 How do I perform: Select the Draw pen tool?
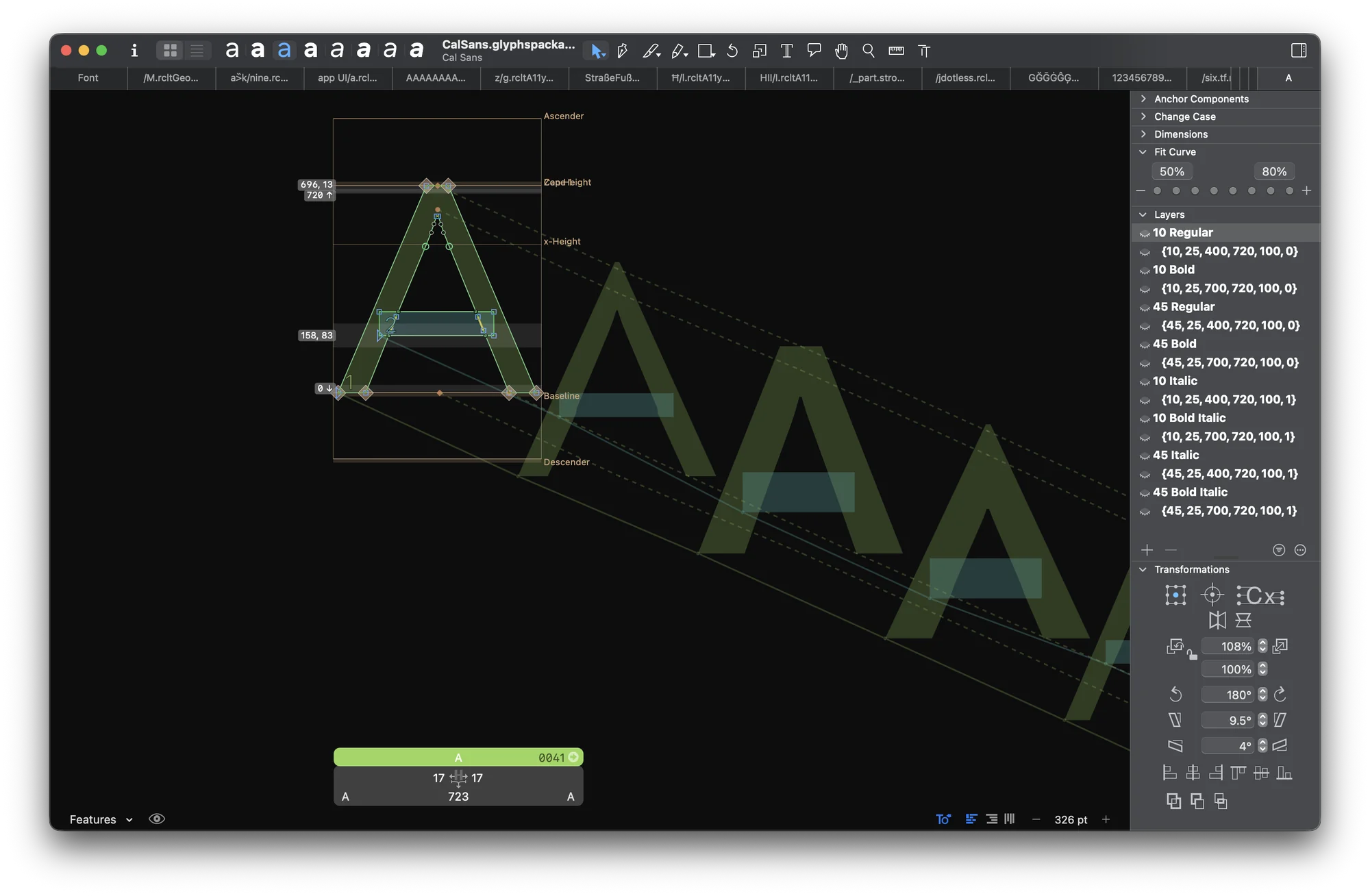click(x=623, y=51)
